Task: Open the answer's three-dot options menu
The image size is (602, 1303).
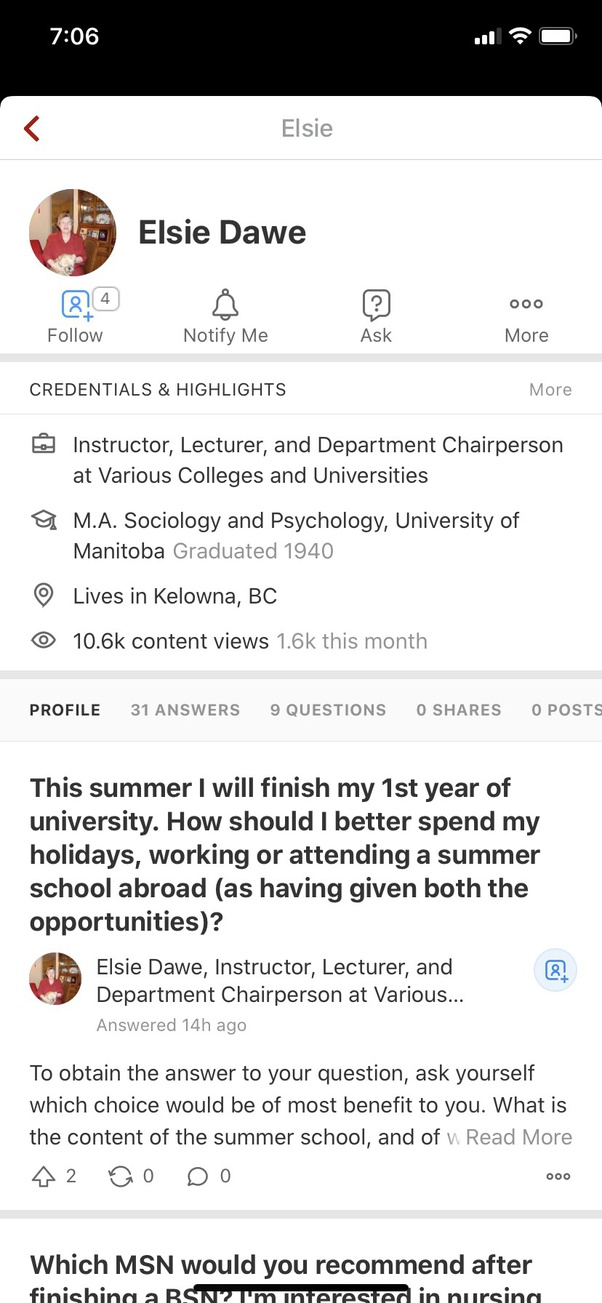Action: 558,1176
